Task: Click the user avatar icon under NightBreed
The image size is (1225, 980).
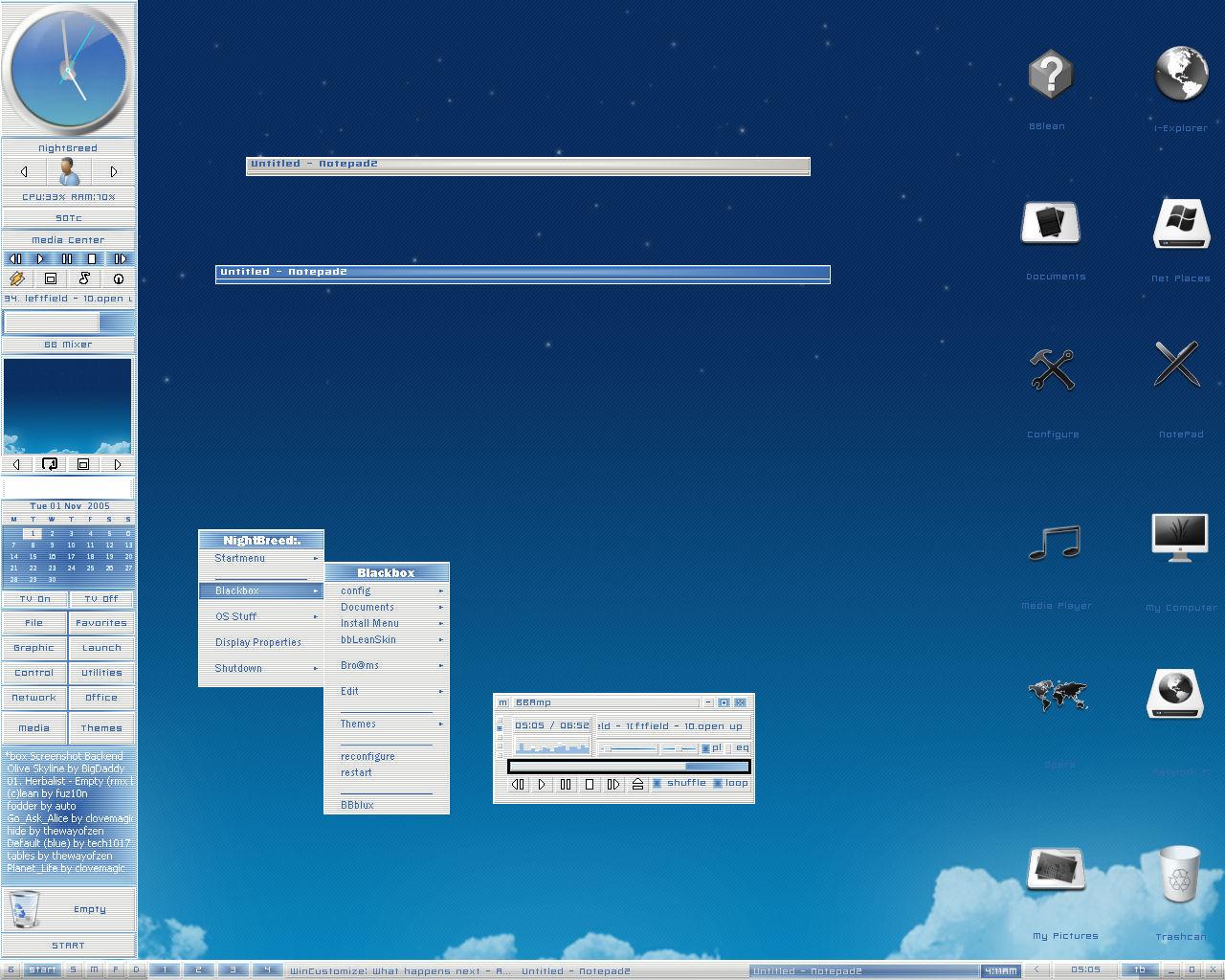Action: 68,171
